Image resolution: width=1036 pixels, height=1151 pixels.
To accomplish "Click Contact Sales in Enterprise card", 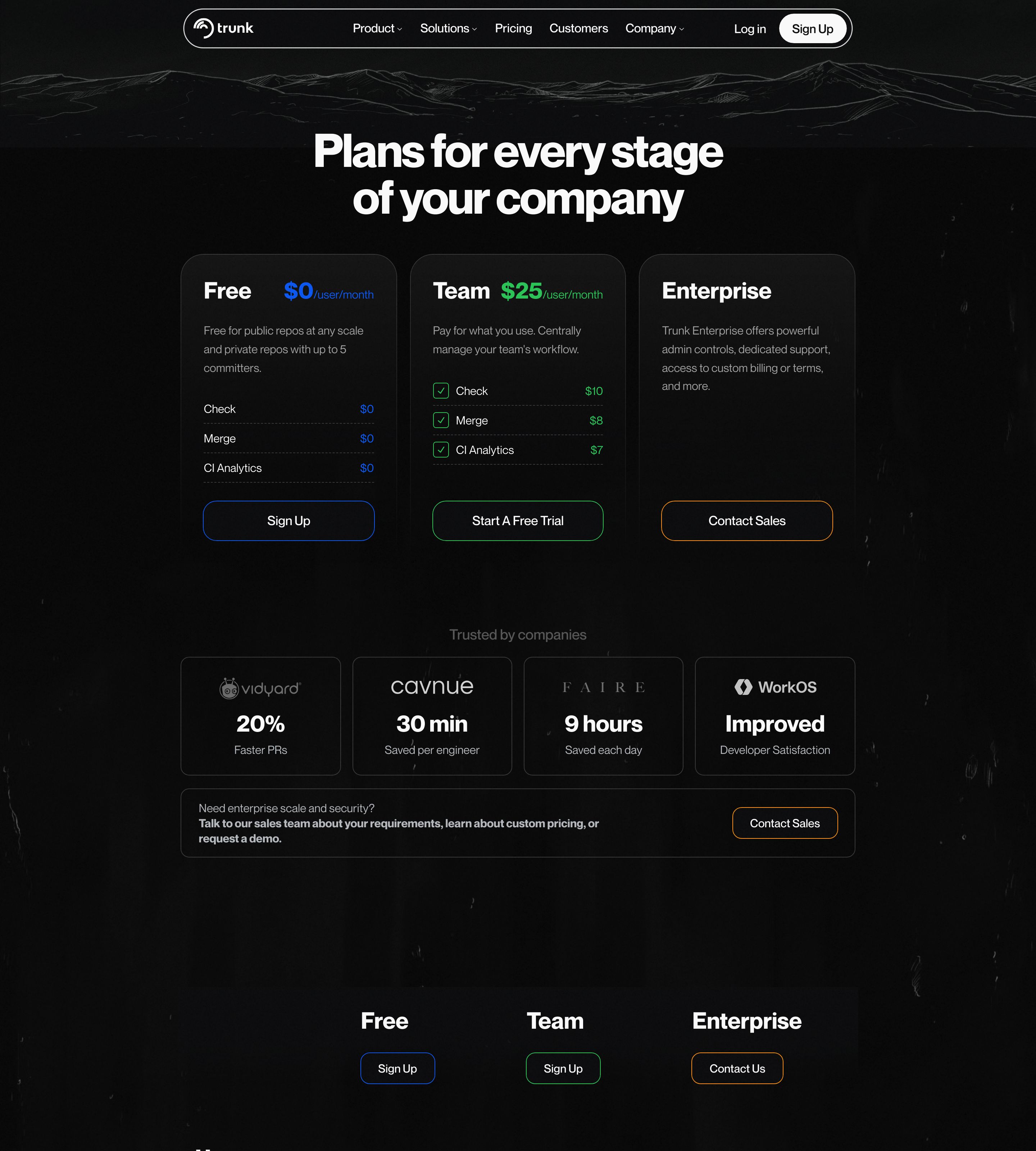I will 747,521.
